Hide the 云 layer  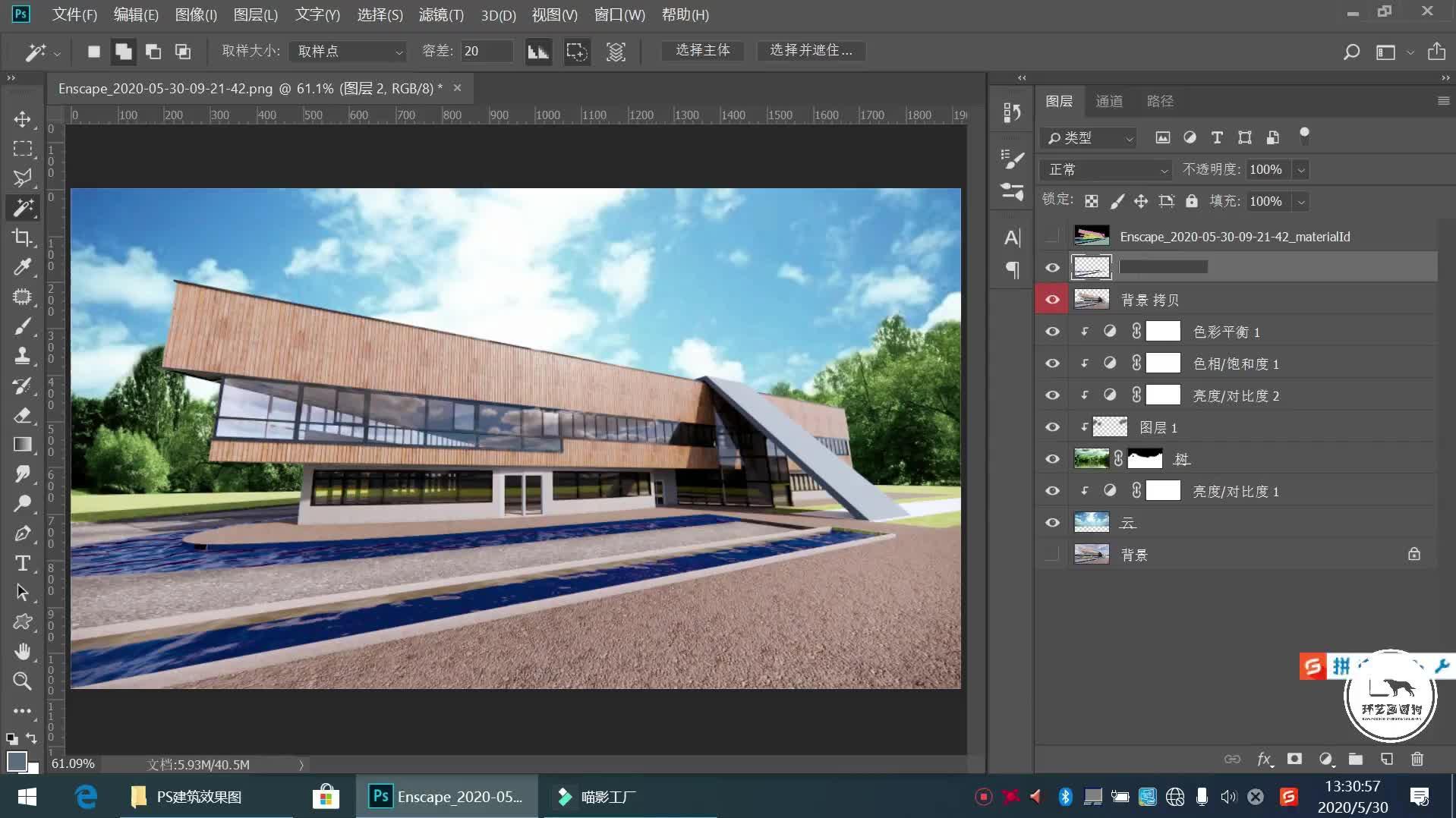(x=1052, y=523)
